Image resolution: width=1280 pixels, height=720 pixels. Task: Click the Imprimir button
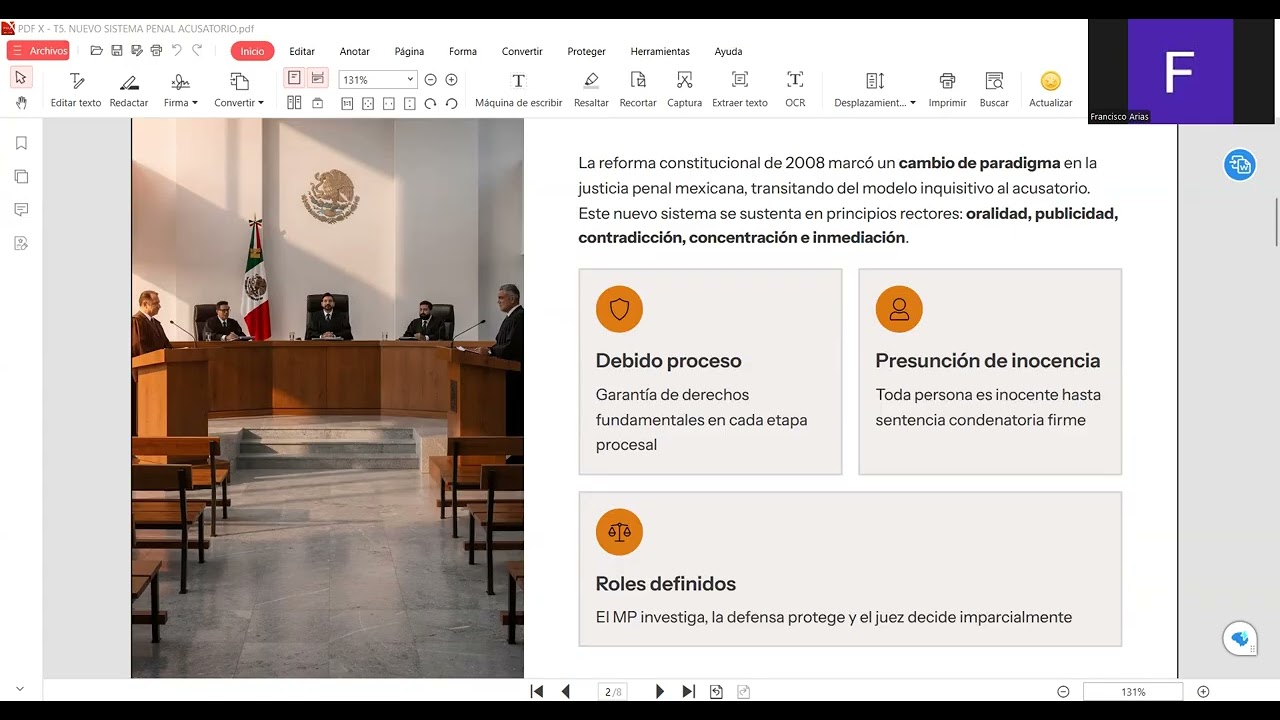[947, 90]
